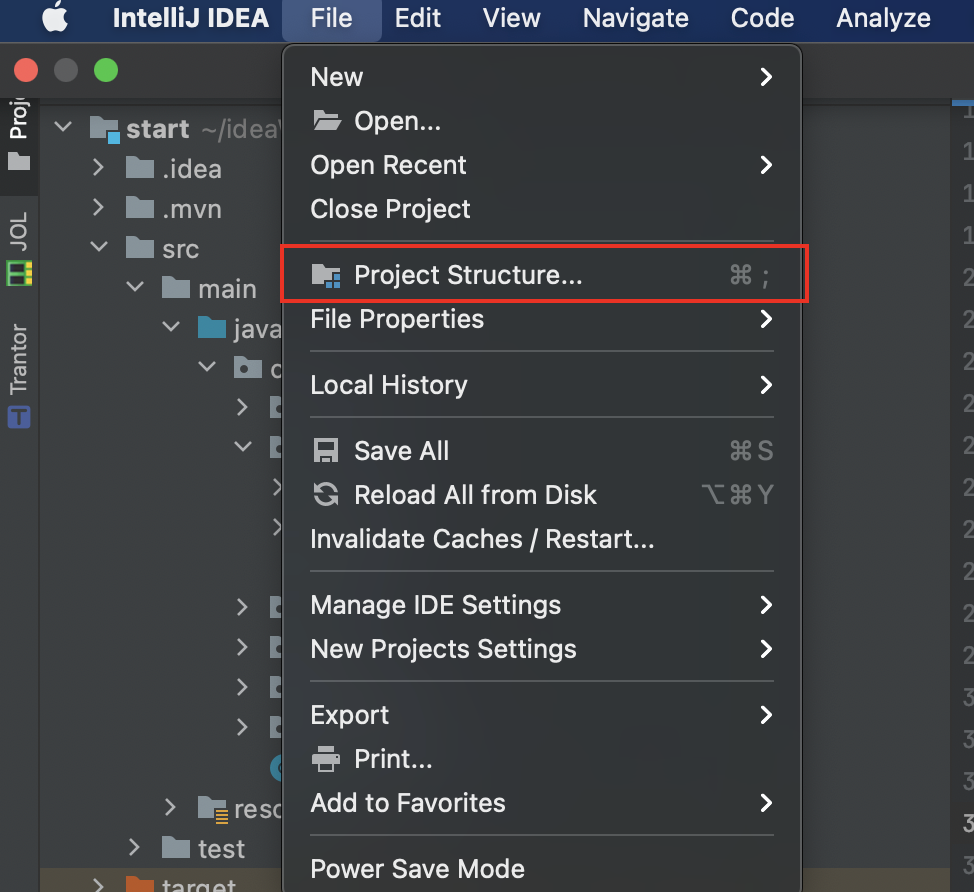Toggle the Project tool window sidebar tab
The image size is (974, 892).
point(19,134)
